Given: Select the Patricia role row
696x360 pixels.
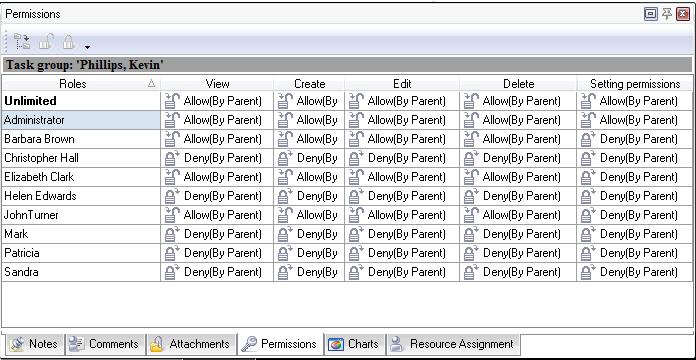Looking at the screenshot, I should pyautogui.click(x=81, y=253).
